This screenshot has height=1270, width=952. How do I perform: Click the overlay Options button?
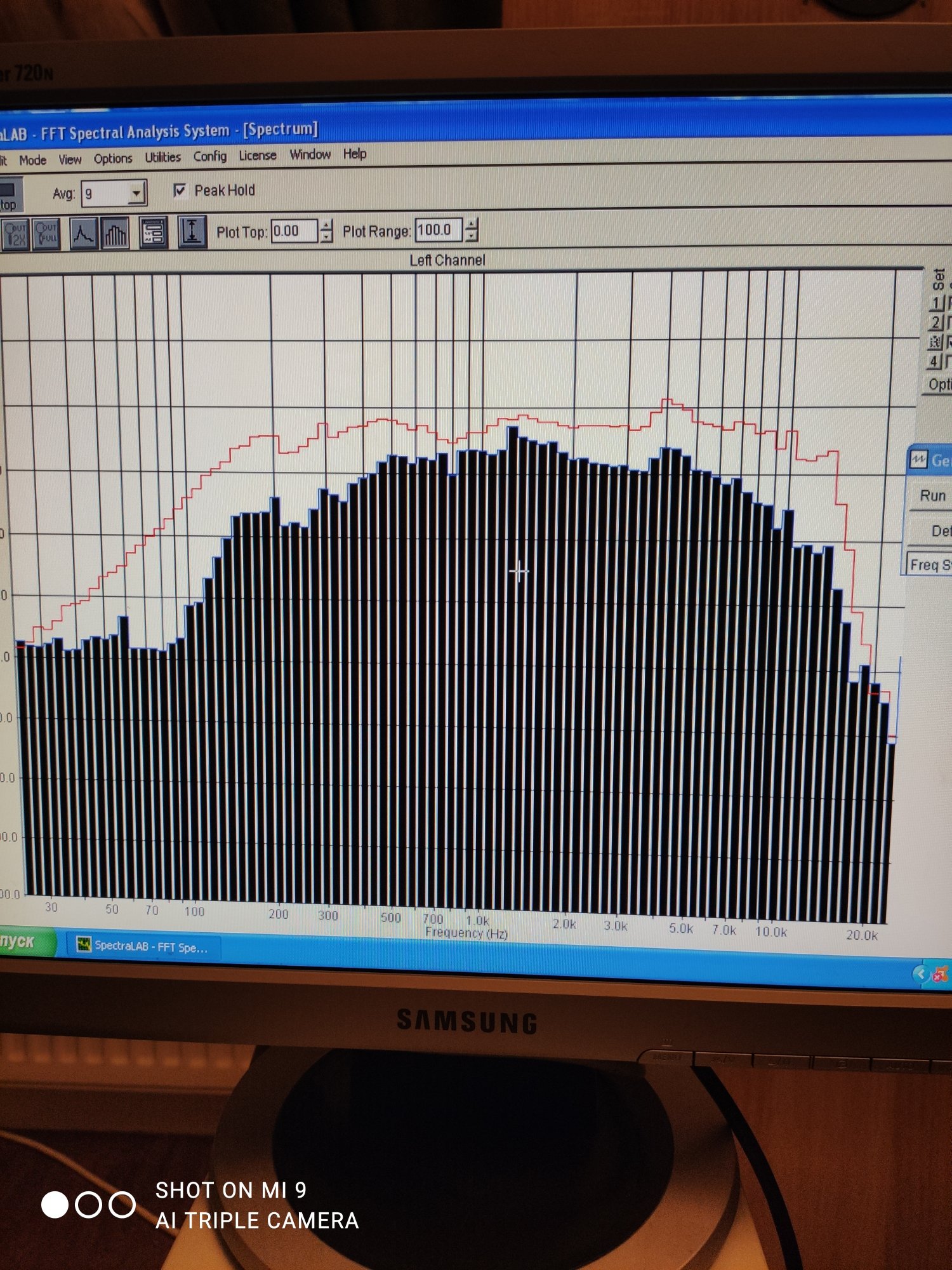click(x=938, y=384)
